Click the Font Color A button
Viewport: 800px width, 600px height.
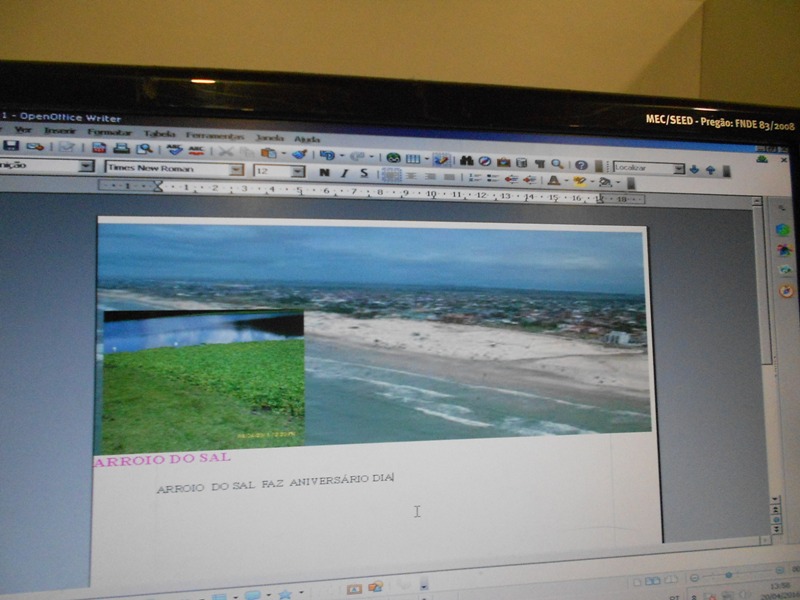[x=554, y=180]
